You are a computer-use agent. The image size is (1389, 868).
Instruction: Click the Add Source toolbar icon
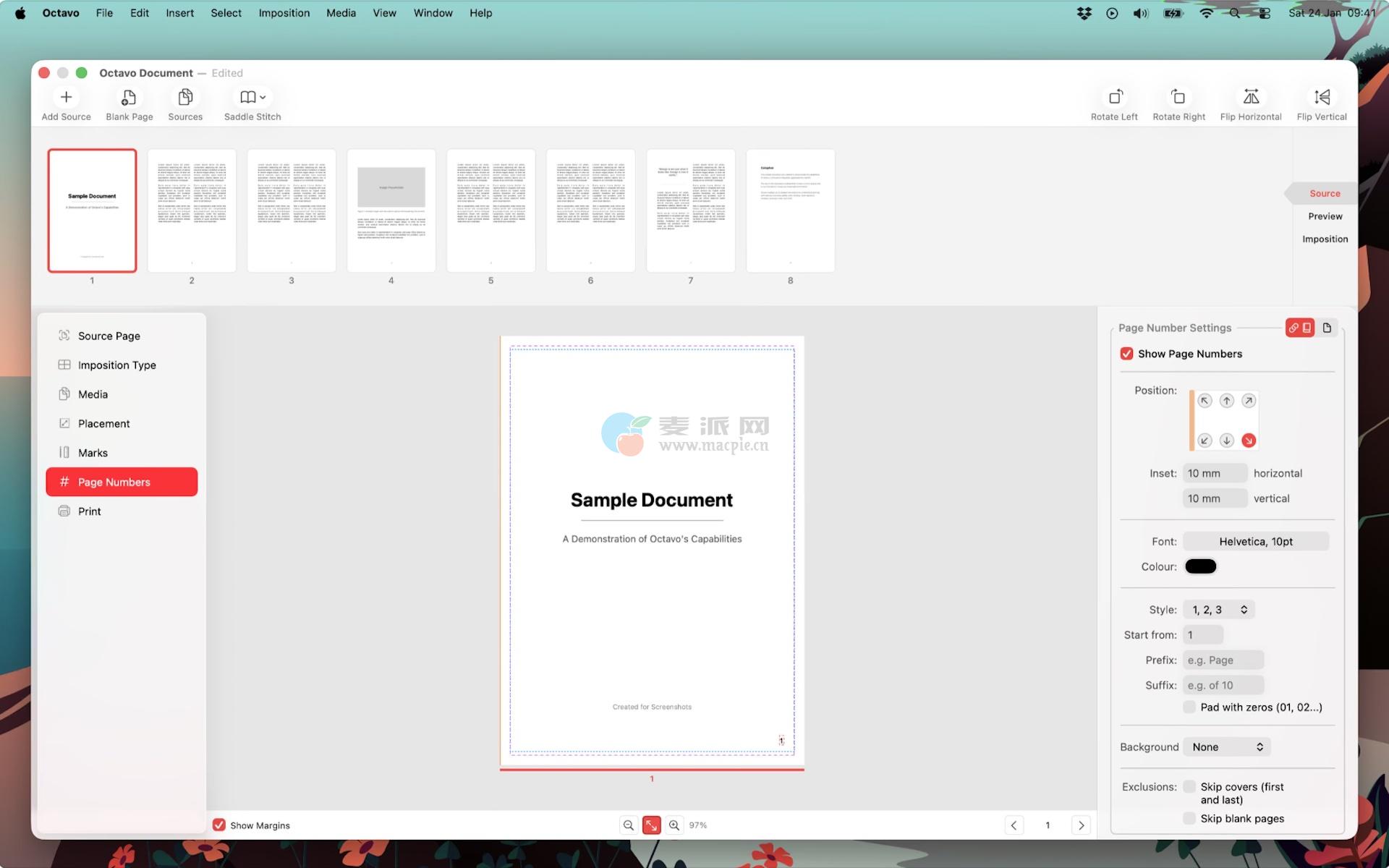66,97
